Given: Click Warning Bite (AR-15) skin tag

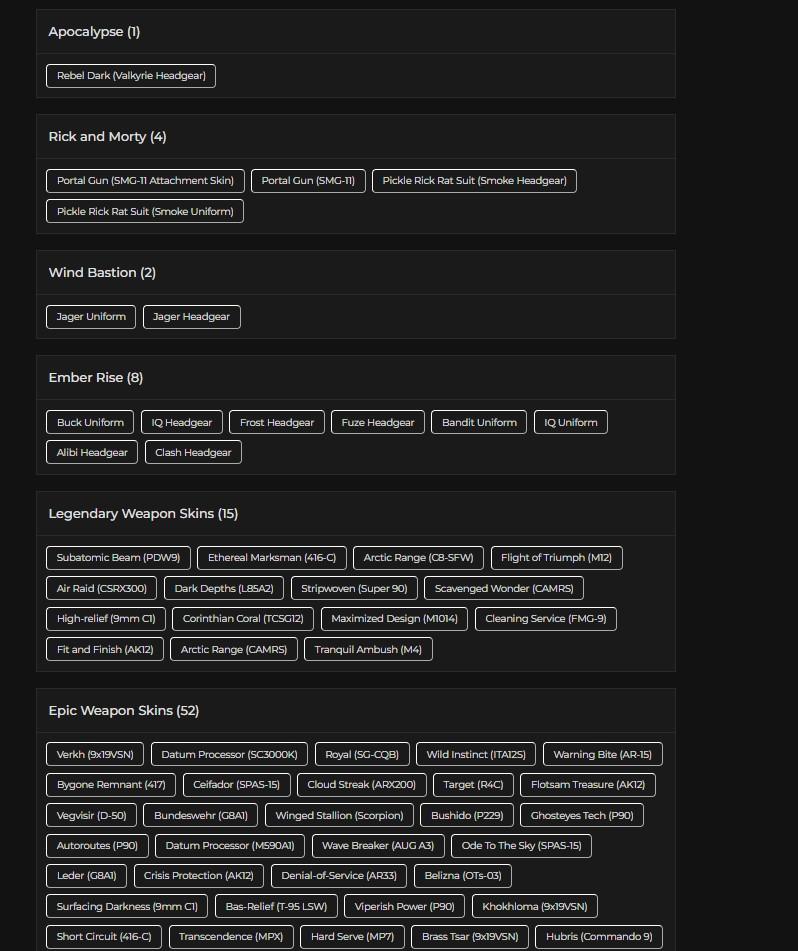Looking at the screenshot, I should click(x=602, y=754).
